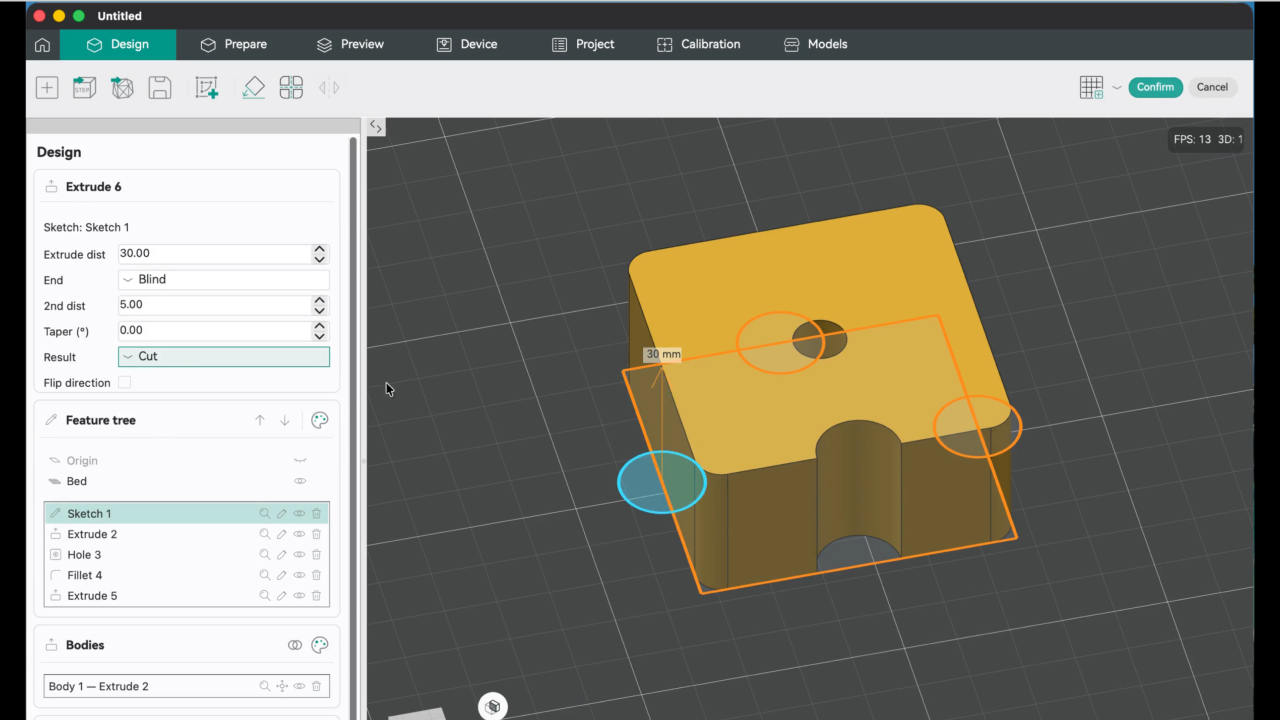Show the hidden Origin feature
1280x720 pixels.
pos(300,461)
